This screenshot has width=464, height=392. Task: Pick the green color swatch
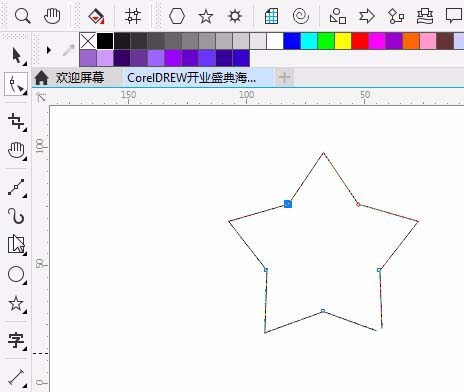(326, 41)
